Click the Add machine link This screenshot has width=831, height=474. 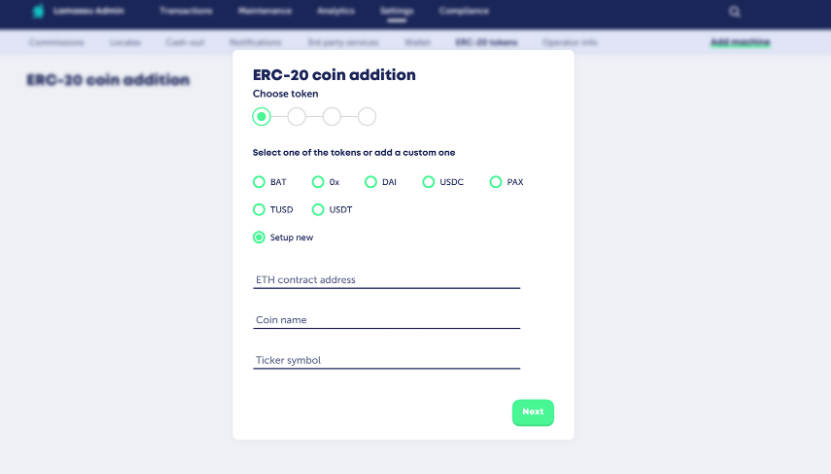click(x=740, y=42)
